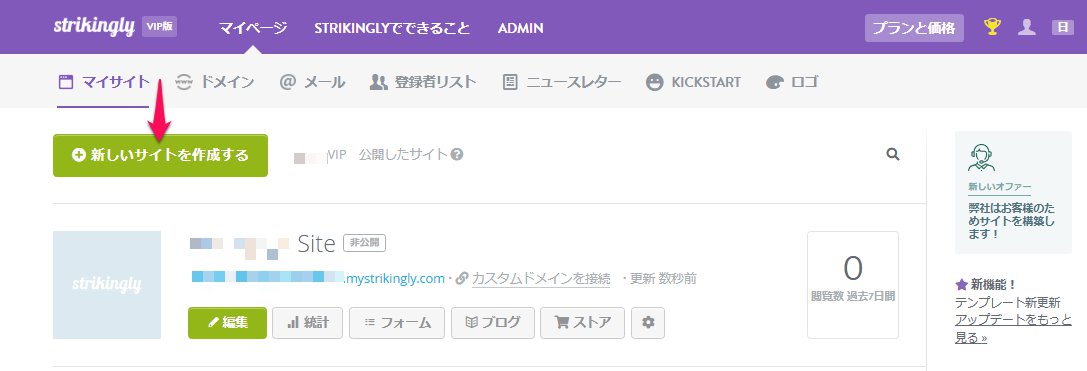Click the trophy icon in header
The image size is (1087, 371).
pos(993,28)
